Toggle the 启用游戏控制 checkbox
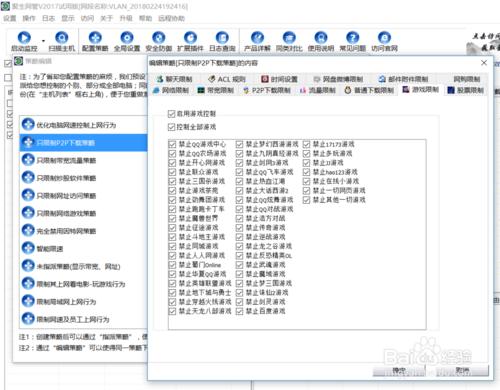 (171, 114)
